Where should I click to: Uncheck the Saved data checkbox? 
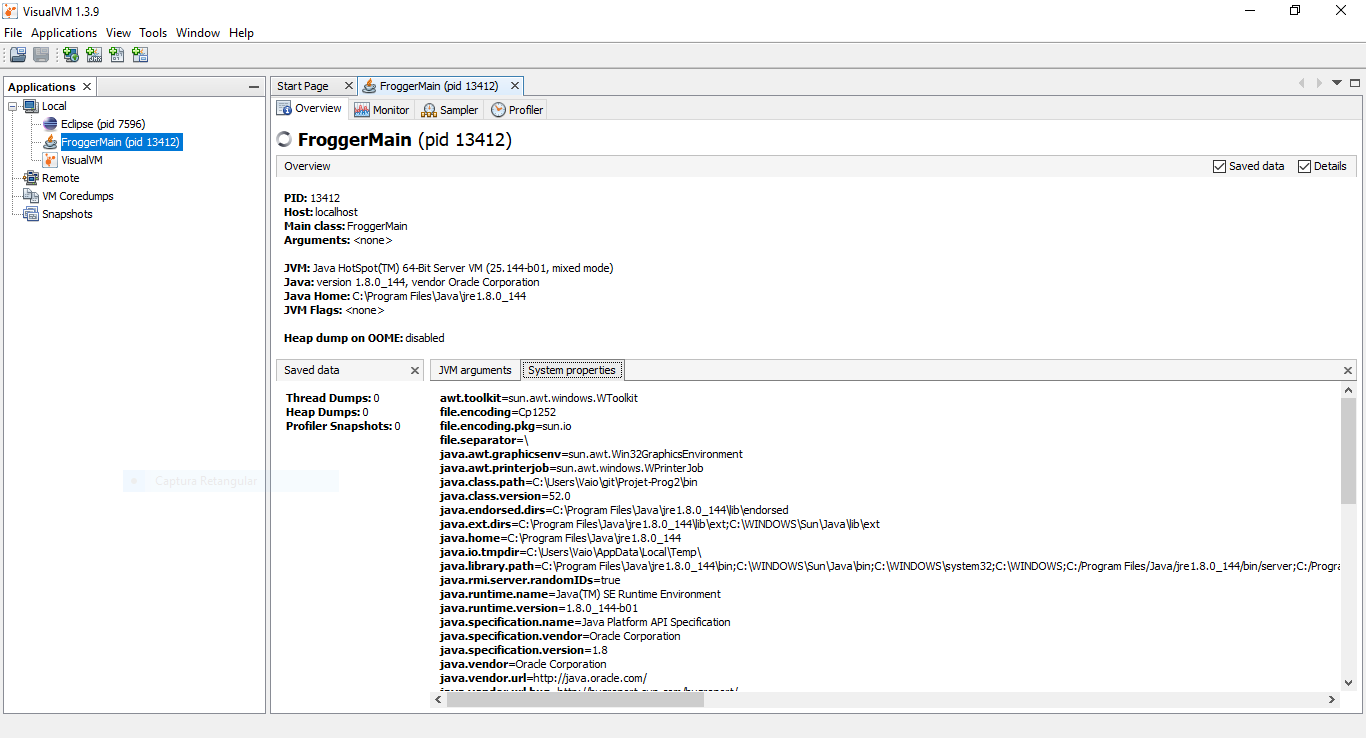(1219, 166)
